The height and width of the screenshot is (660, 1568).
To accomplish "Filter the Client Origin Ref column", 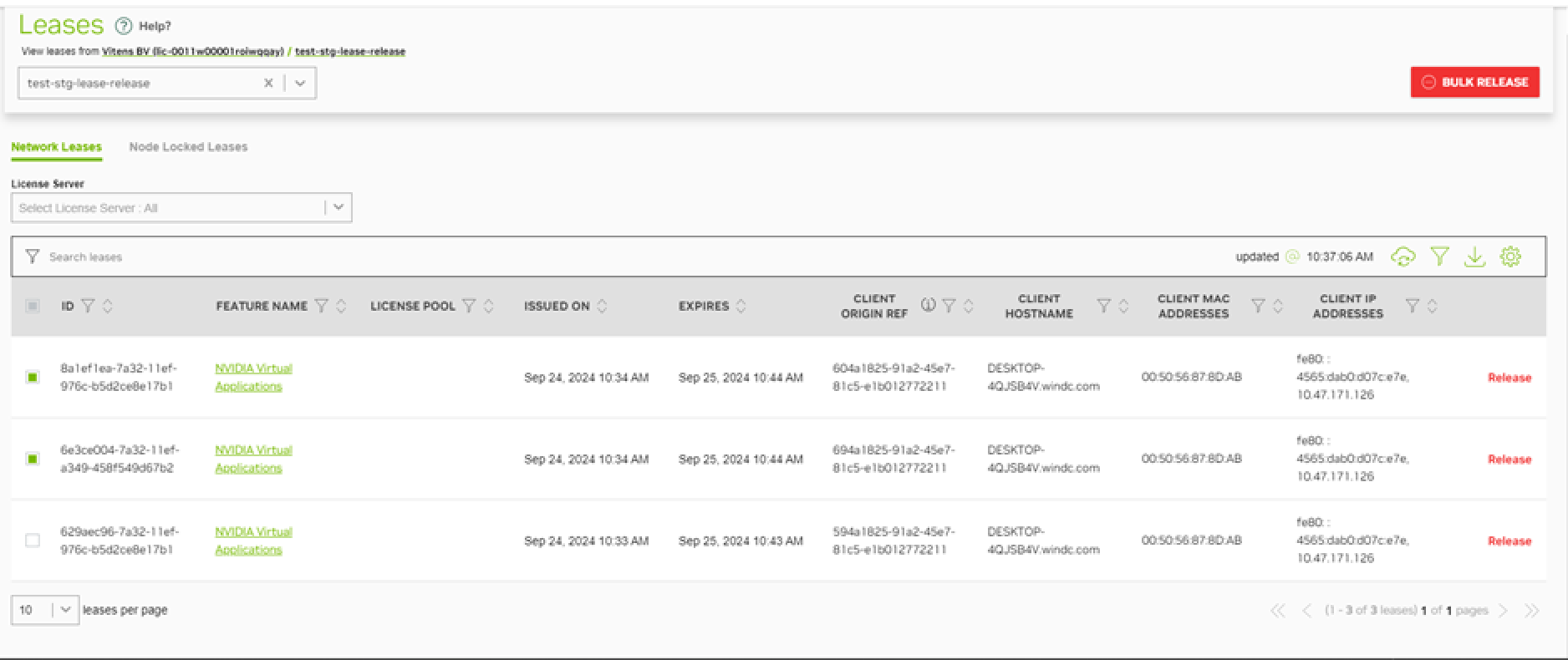I will click(949, 306).
